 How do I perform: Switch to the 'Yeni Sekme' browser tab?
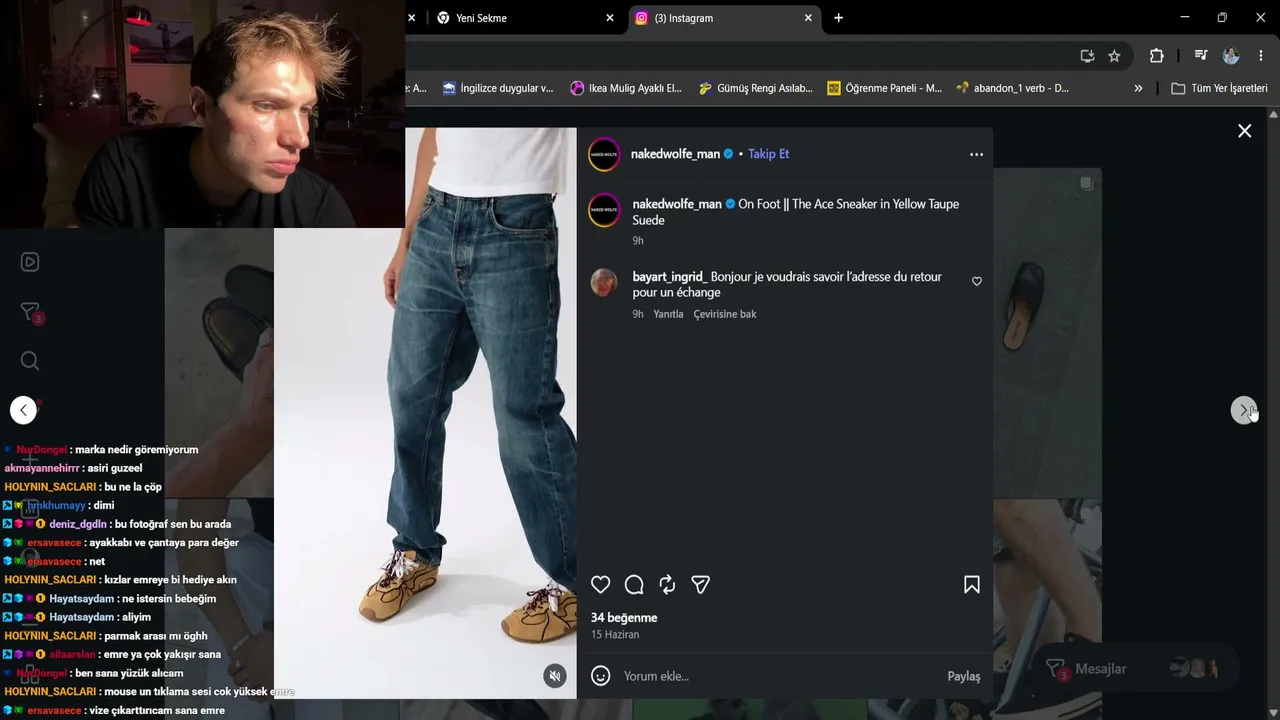526,18
